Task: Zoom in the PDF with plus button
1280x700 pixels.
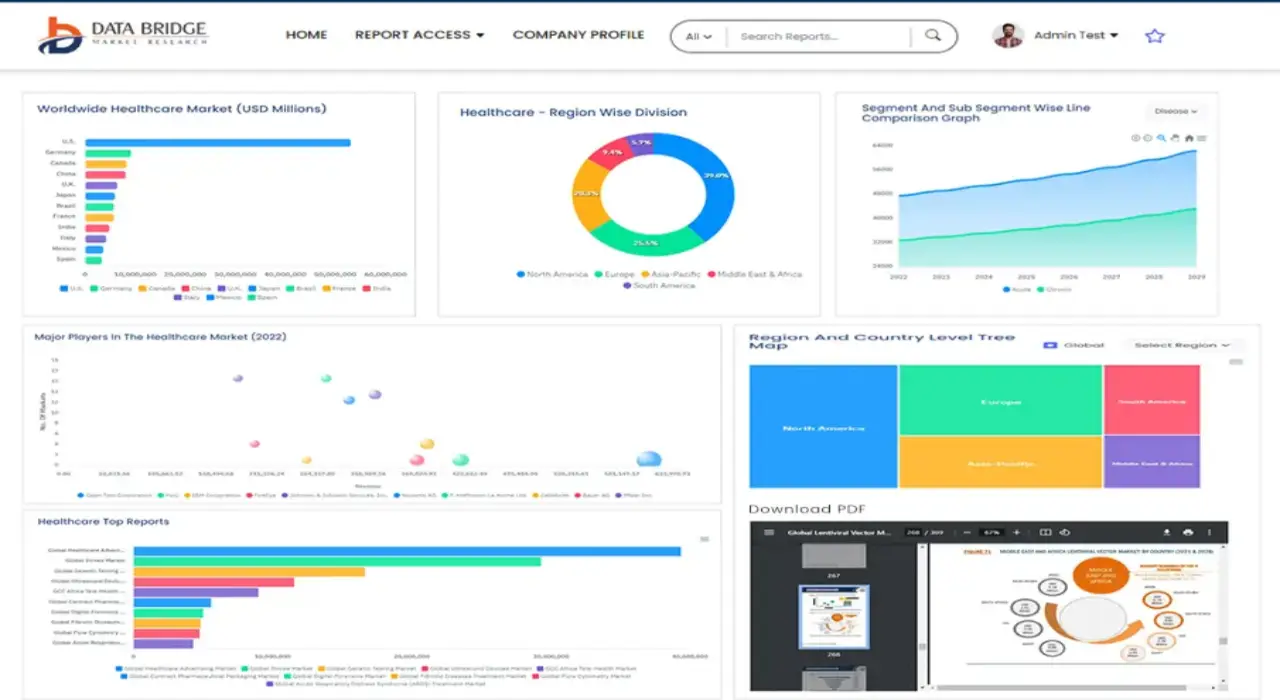Action: [1016, 532]
